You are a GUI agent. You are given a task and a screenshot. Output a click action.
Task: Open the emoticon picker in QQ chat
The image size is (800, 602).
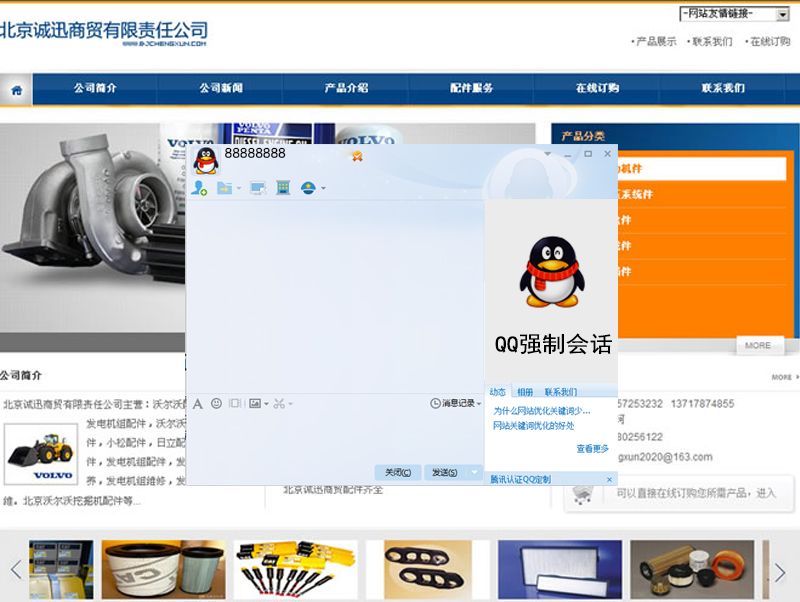click(215, 403)
